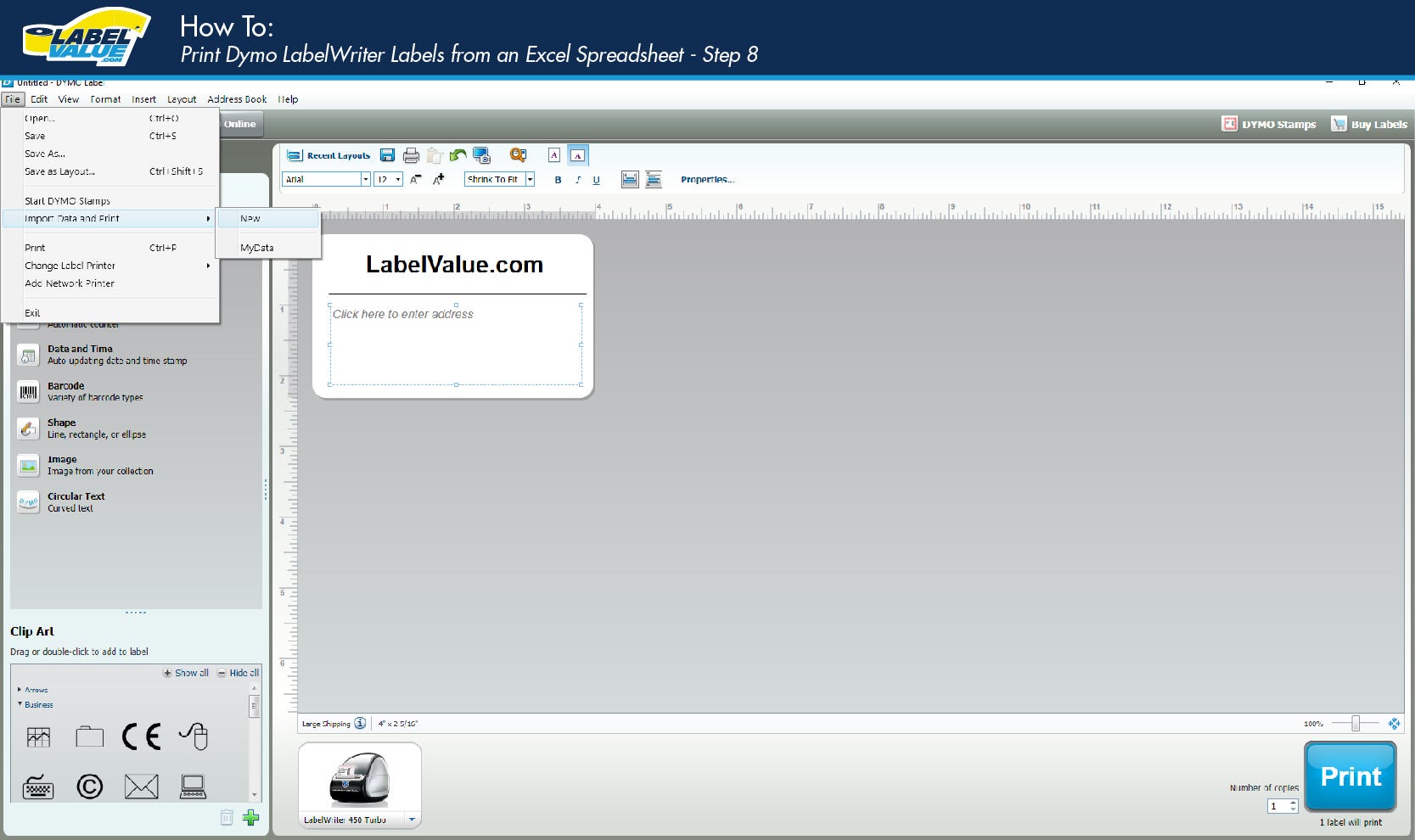This screenshot has width=1415, height=840.
Task: Open the Recent Layouts list
Action: 329,155
